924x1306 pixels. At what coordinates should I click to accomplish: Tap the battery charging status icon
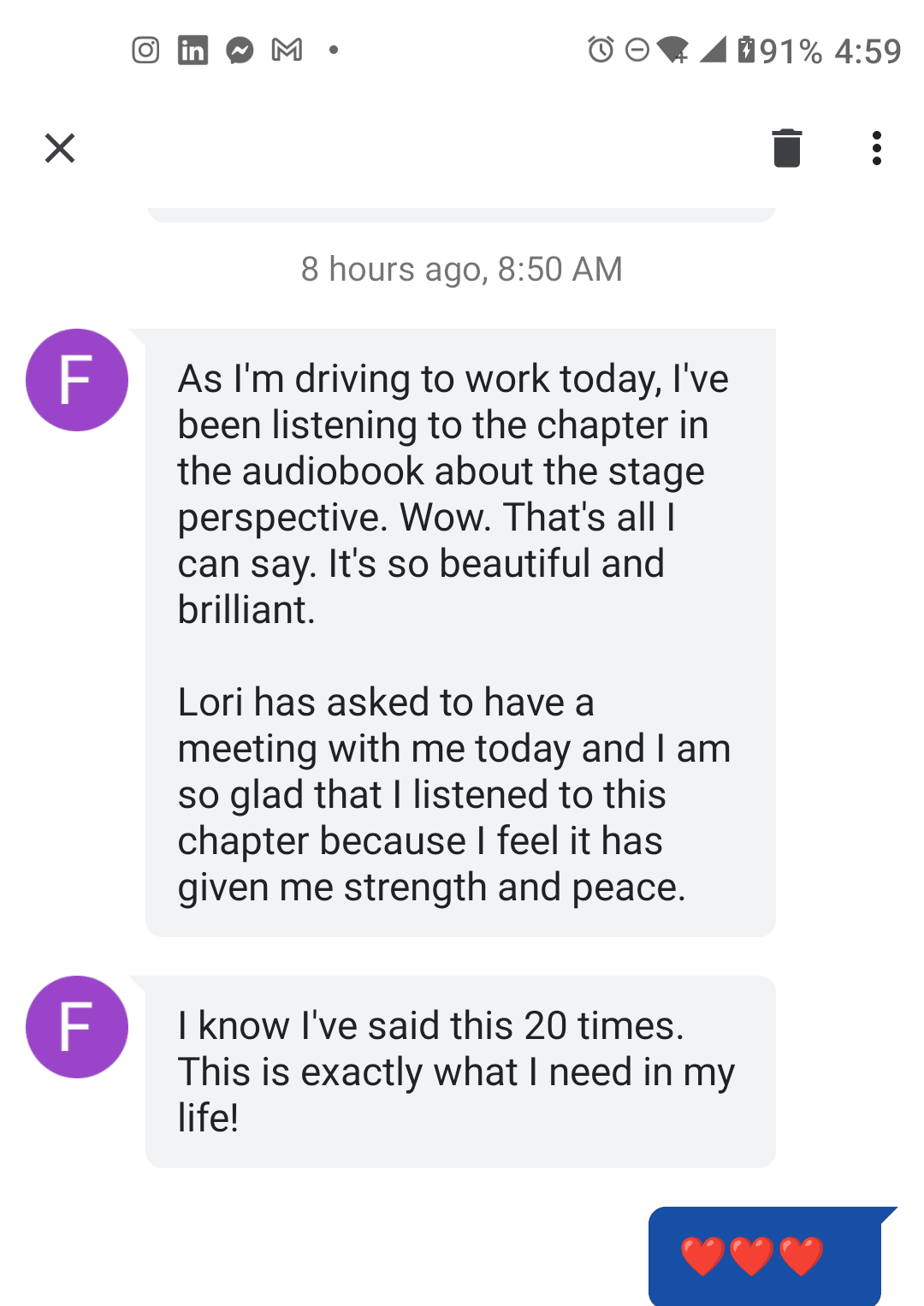click(746, 50)
